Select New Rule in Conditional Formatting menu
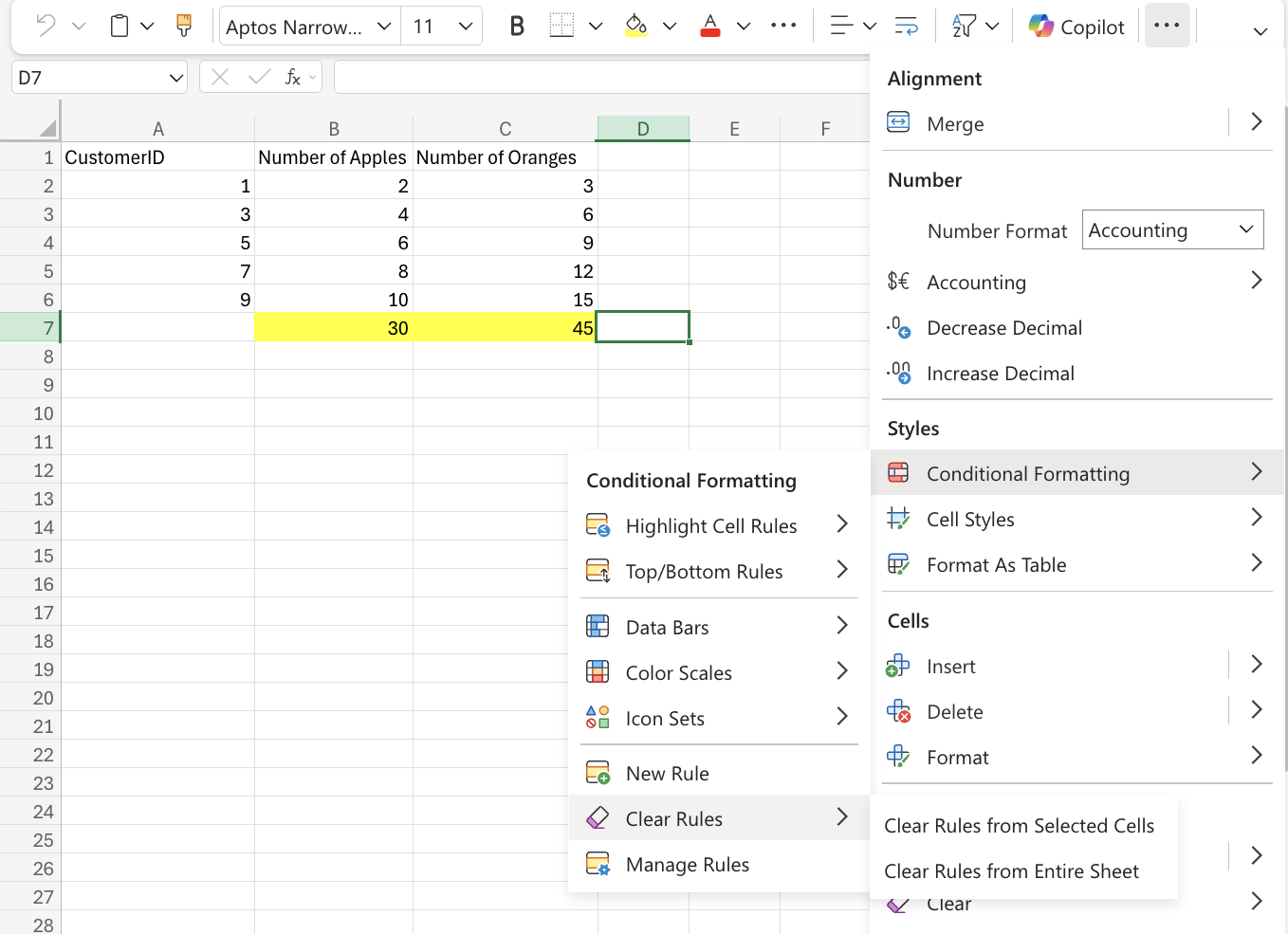Image resolution: width=1288 pixels, height=934 pixels. [x=668, y=774]
